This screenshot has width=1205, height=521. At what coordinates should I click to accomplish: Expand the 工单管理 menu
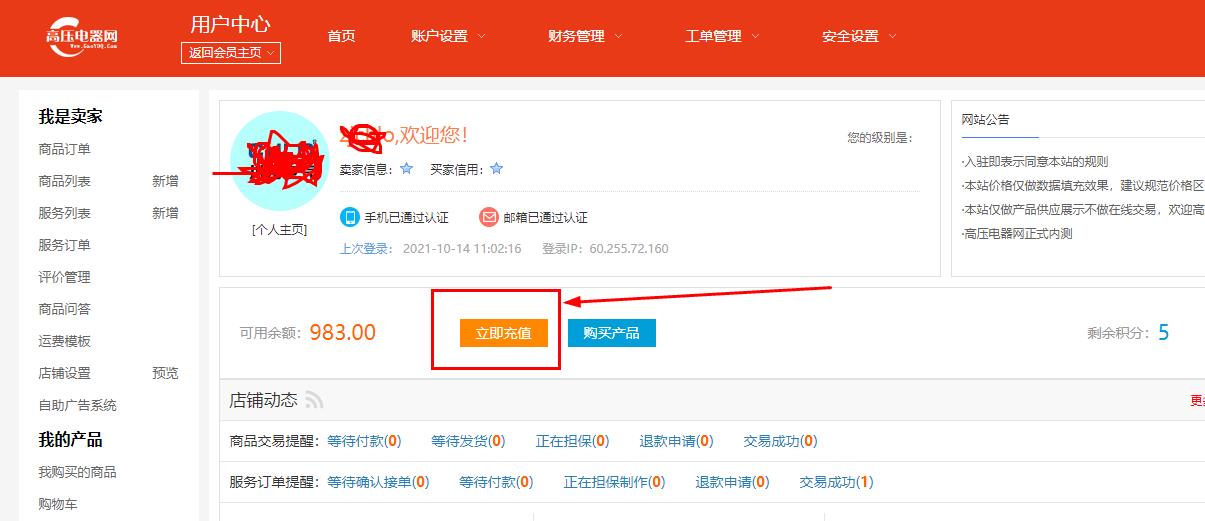pos(722,36)
